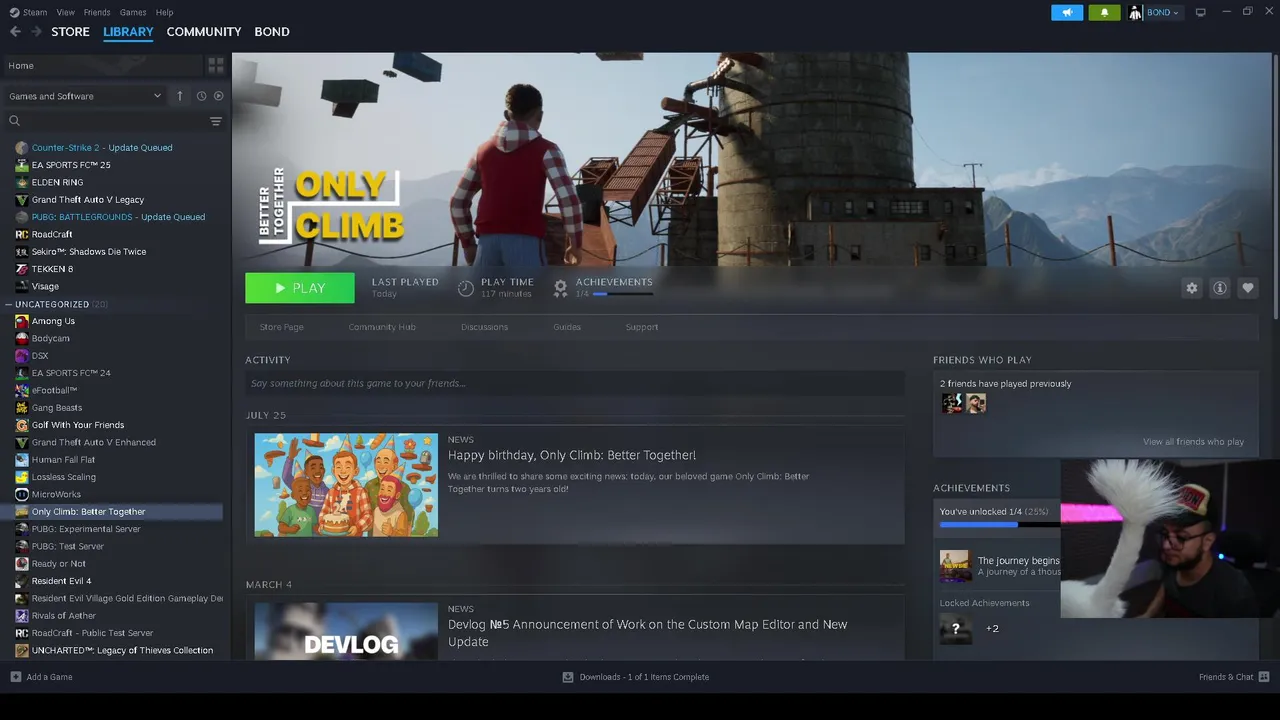Click the library search magnifier
This screenshot has width=1280, height=720.
[15, 121]
